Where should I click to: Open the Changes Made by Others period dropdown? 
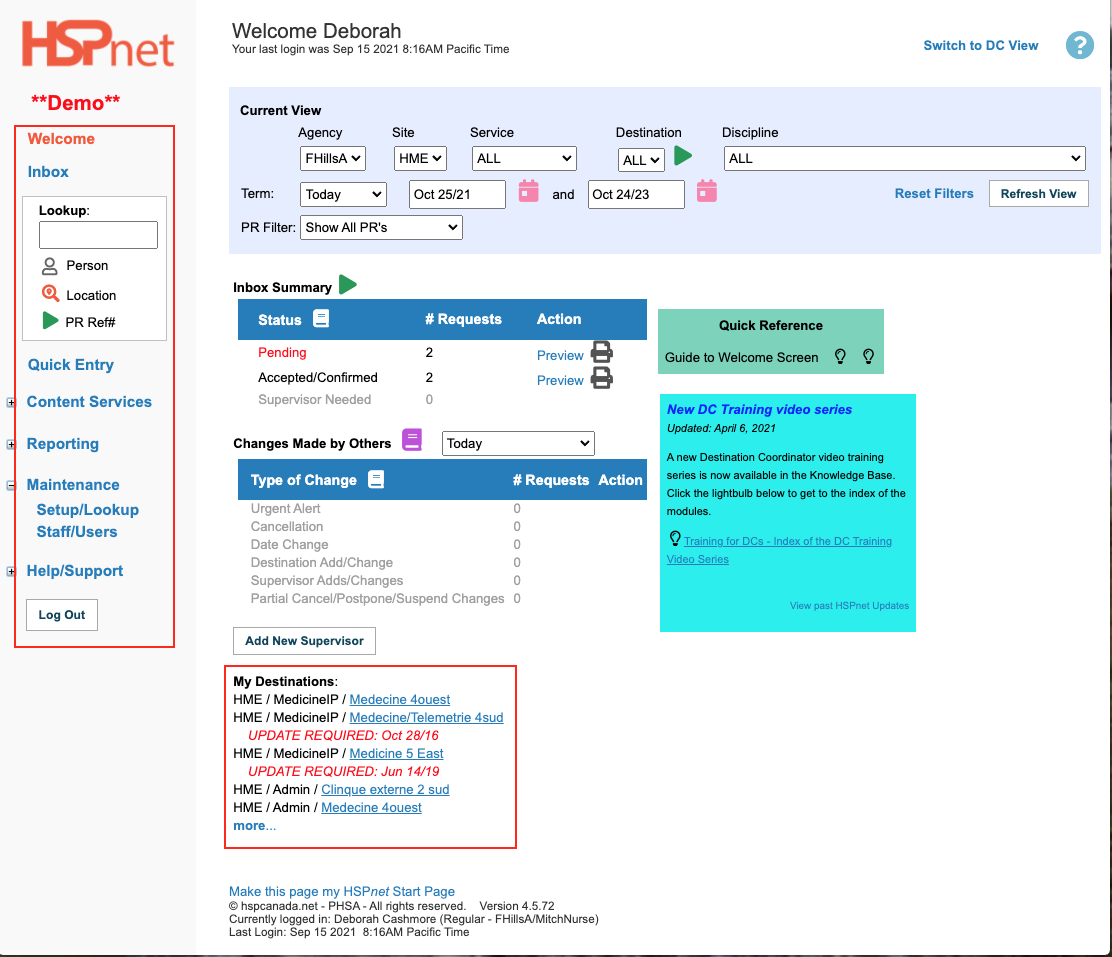518,443
